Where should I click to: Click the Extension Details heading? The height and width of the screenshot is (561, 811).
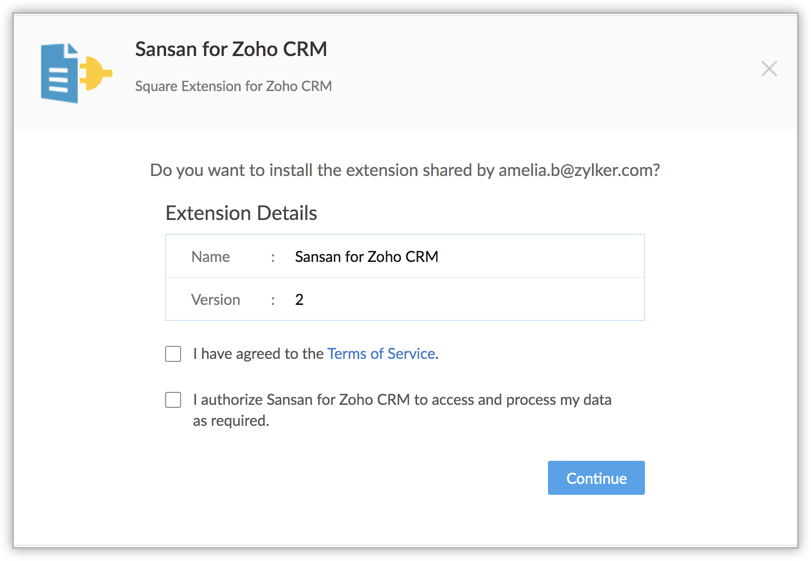click(x=241, y=213)
